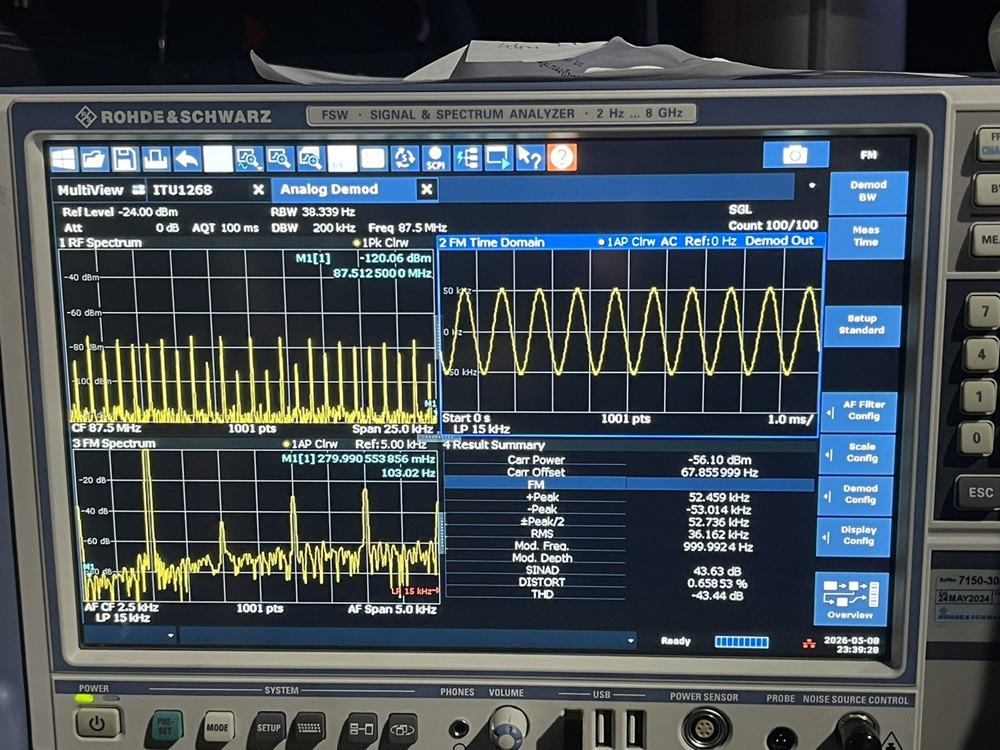Click the Att 0 dB setting
Image resolution: width=1000 pixels, height=750 pixels.
point(121,228)
